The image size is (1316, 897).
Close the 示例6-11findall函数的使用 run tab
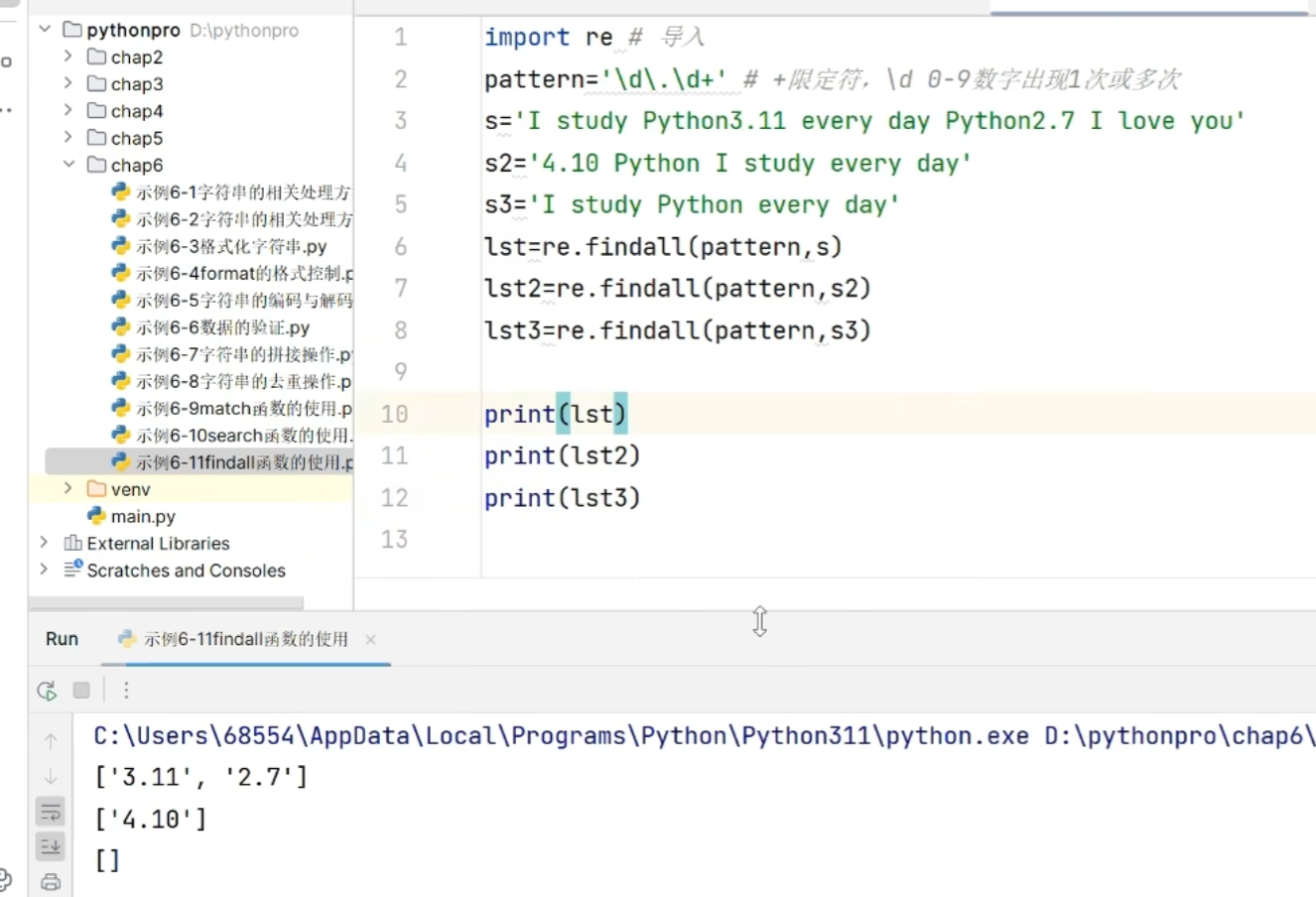pyautogui.click(x=370, y=640)
